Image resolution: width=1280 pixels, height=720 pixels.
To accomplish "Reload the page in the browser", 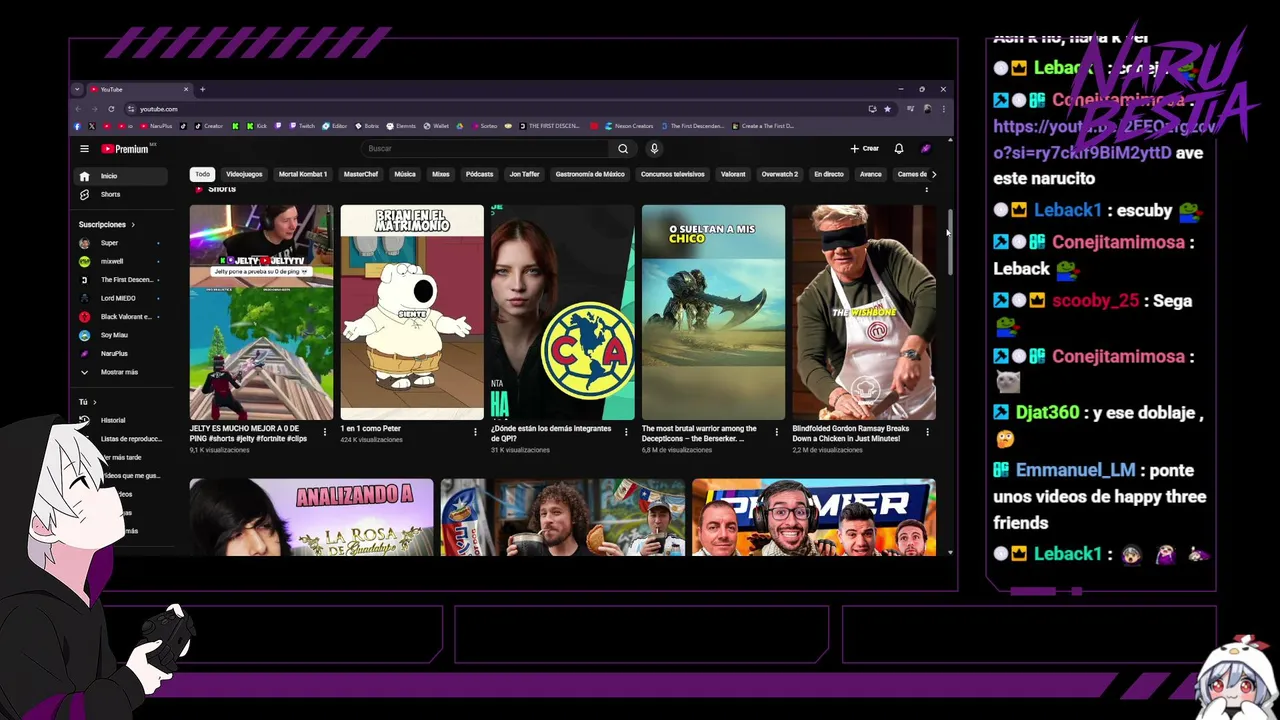I will coord(111,109).
